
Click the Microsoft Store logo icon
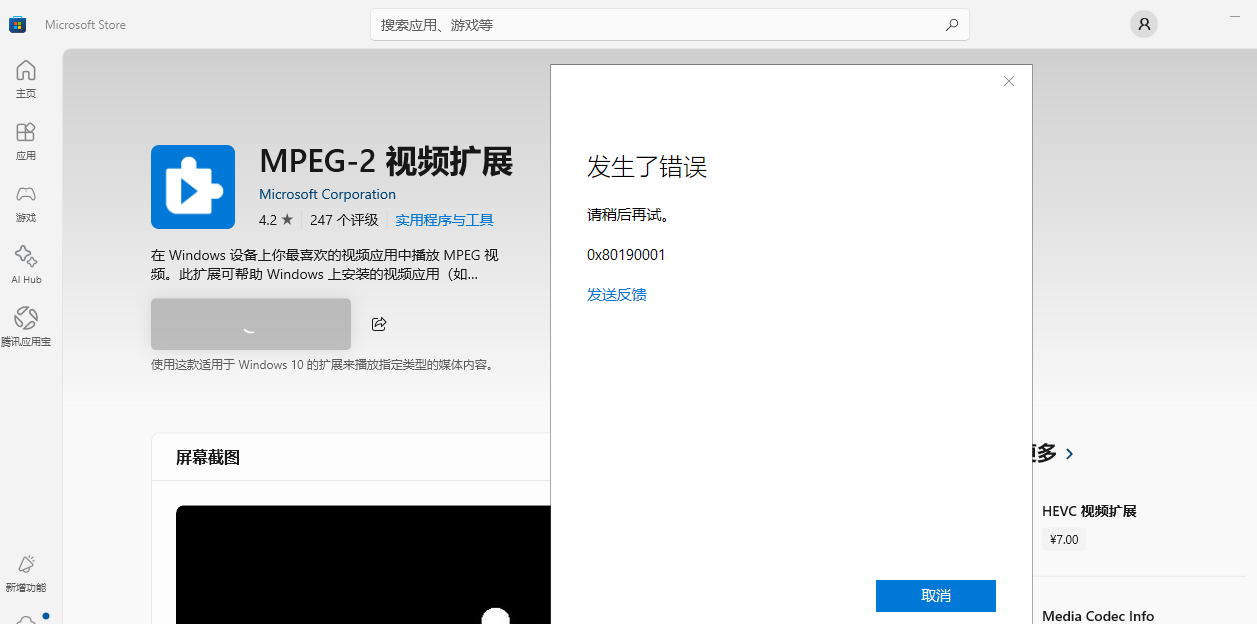[x=18, y=24]
